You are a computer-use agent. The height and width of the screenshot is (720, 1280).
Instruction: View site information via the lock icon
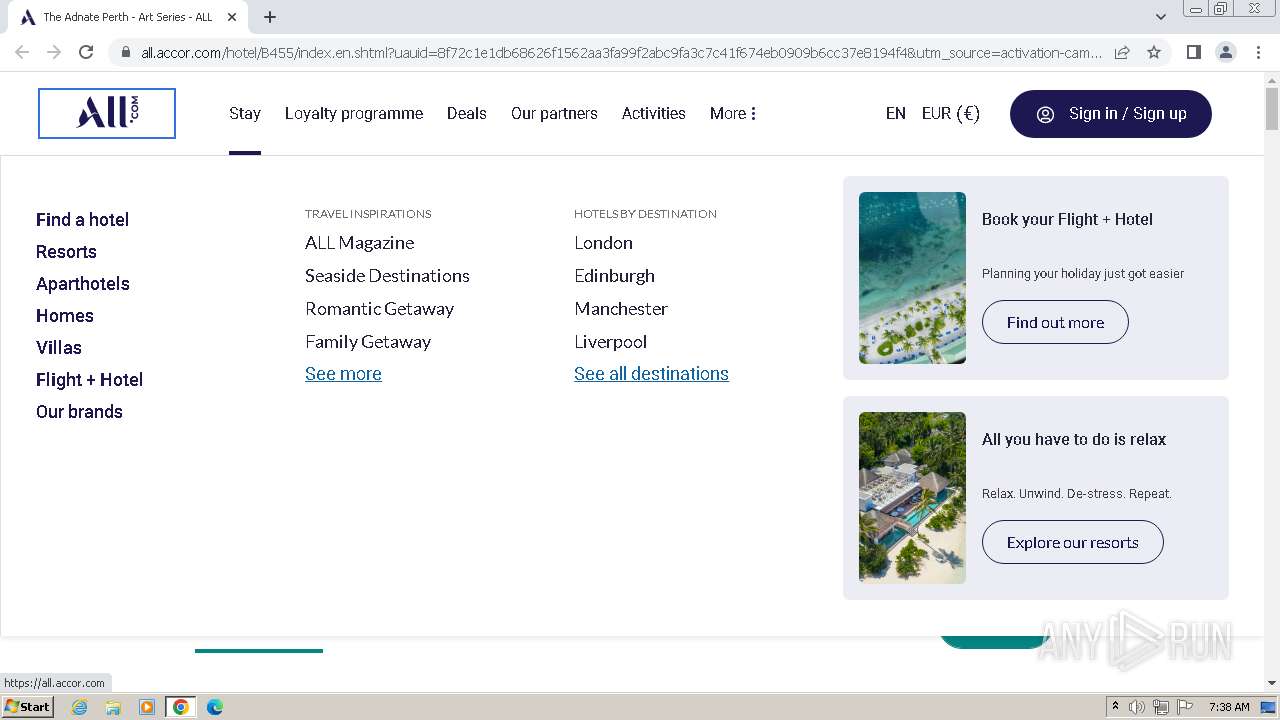pyautogui.click(x=125, y=52)
